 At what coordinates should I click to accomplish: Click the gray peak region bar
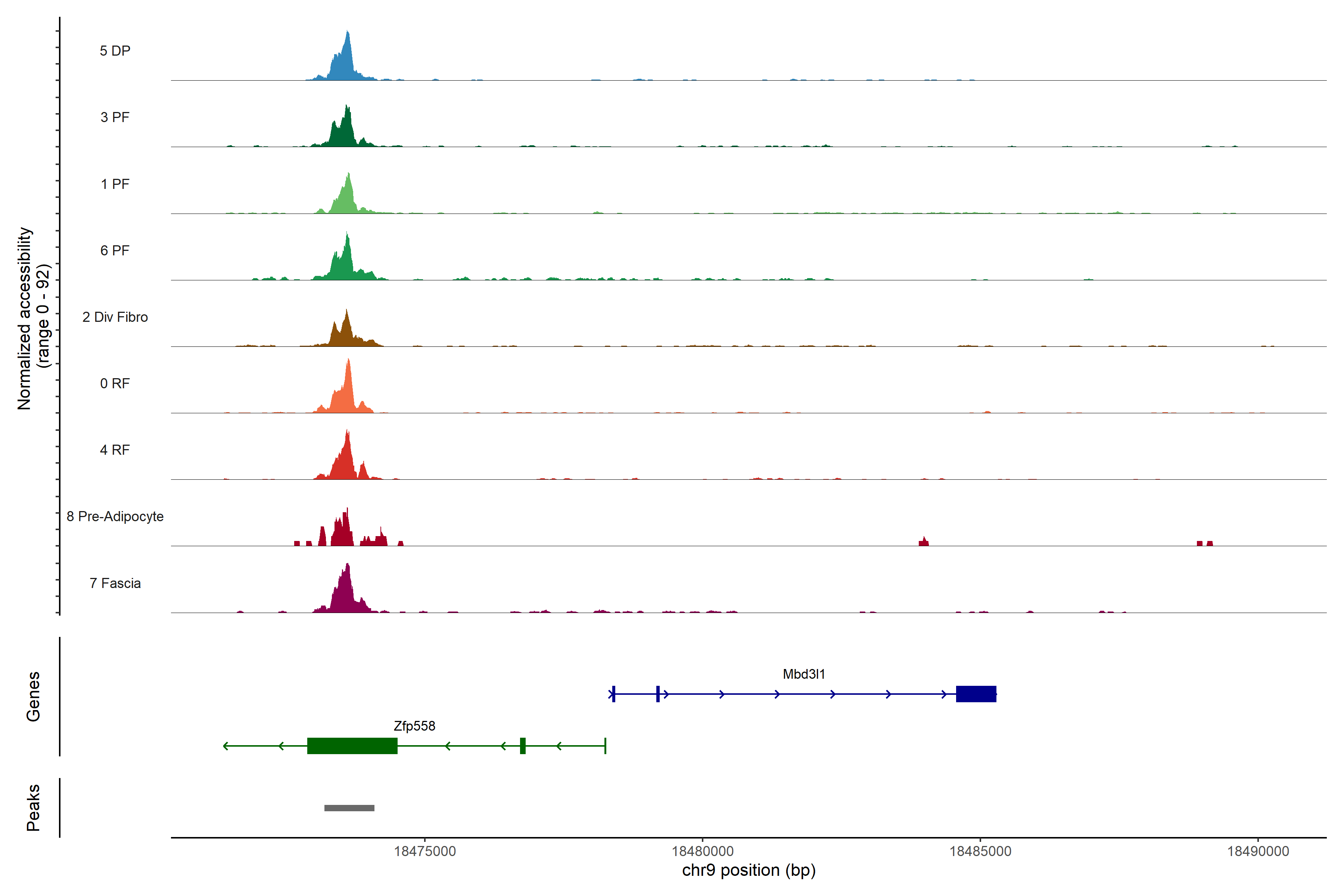[x=349, y=808]
